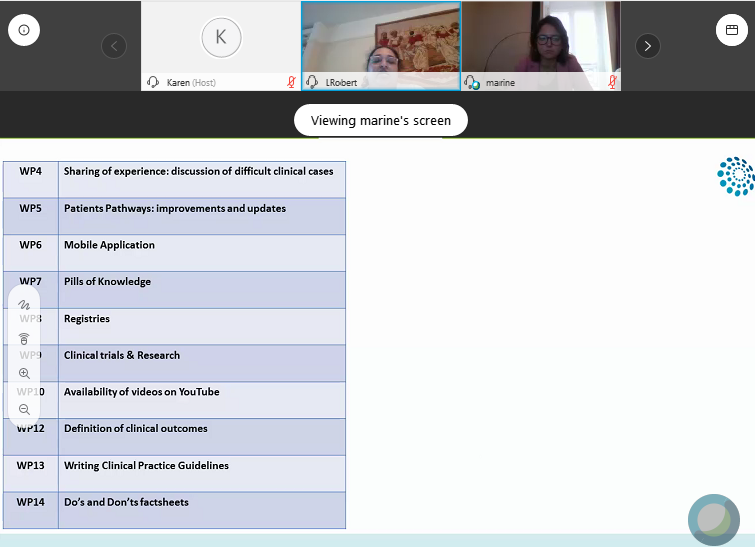
Task: Click the WP5 cell
Action: pos(31,216)
